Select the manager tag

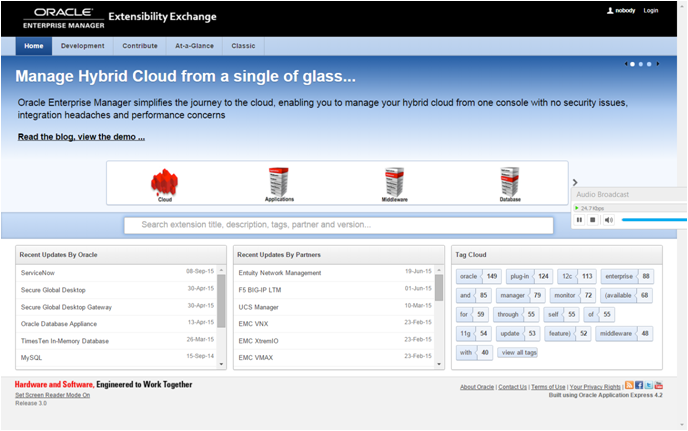tap(520, 295)
